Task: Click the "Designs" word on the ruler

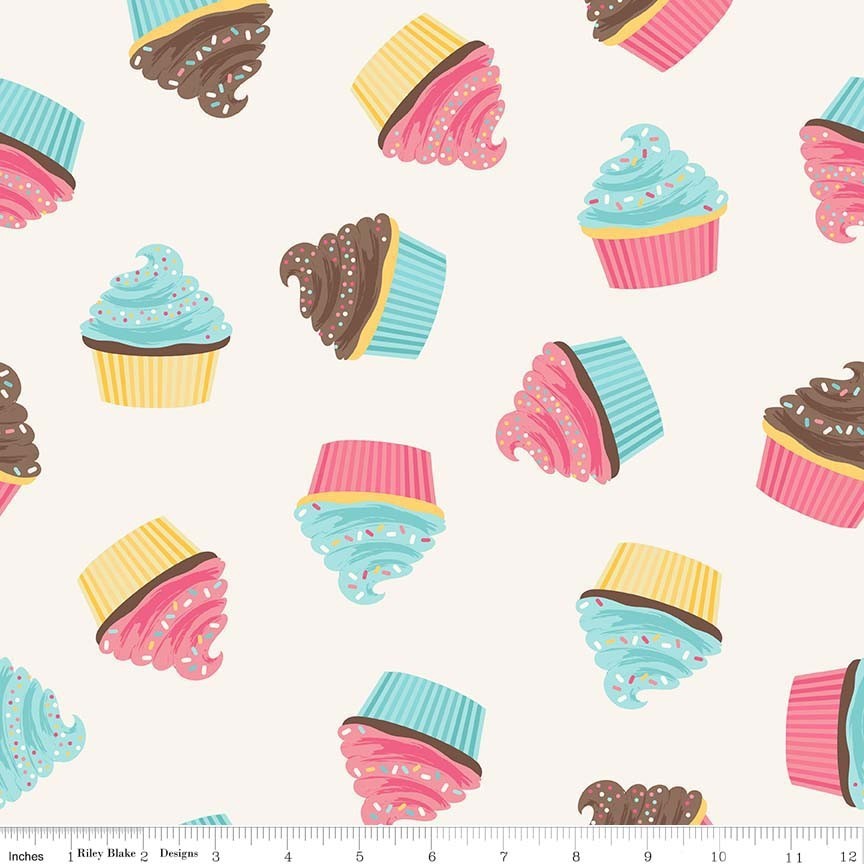Action: point(179,853)
